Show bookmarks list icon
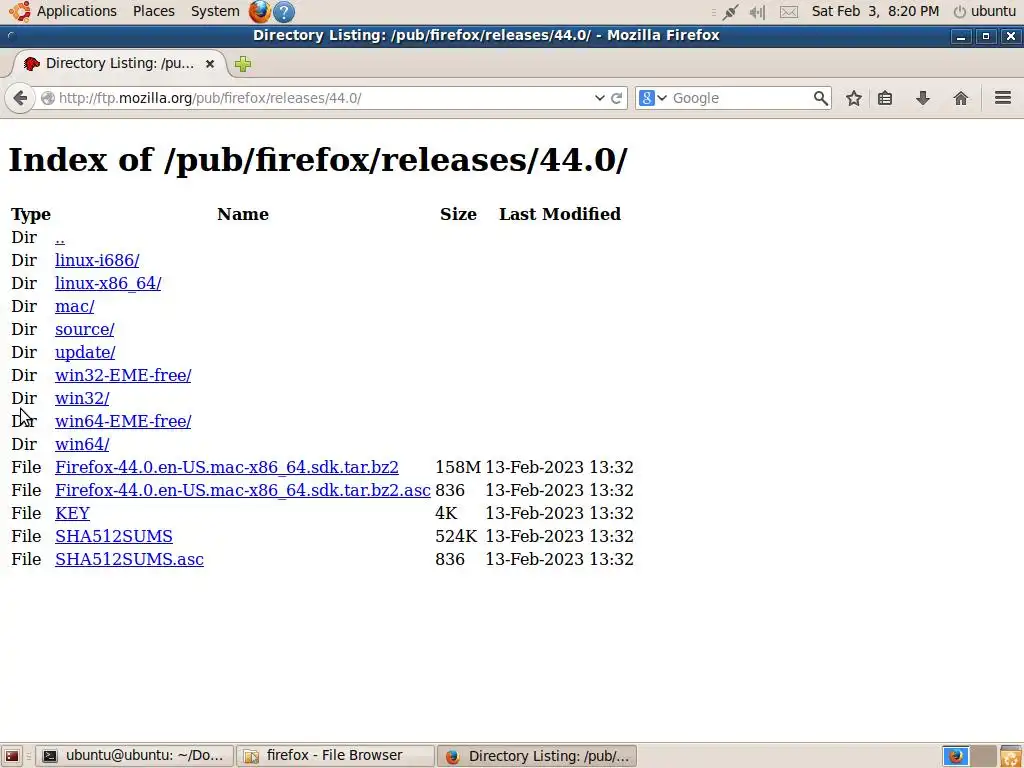 tap(885, 98)
